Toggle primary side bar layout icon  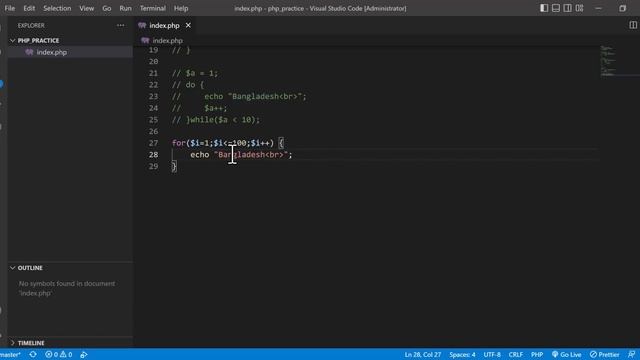pos(544,8)
